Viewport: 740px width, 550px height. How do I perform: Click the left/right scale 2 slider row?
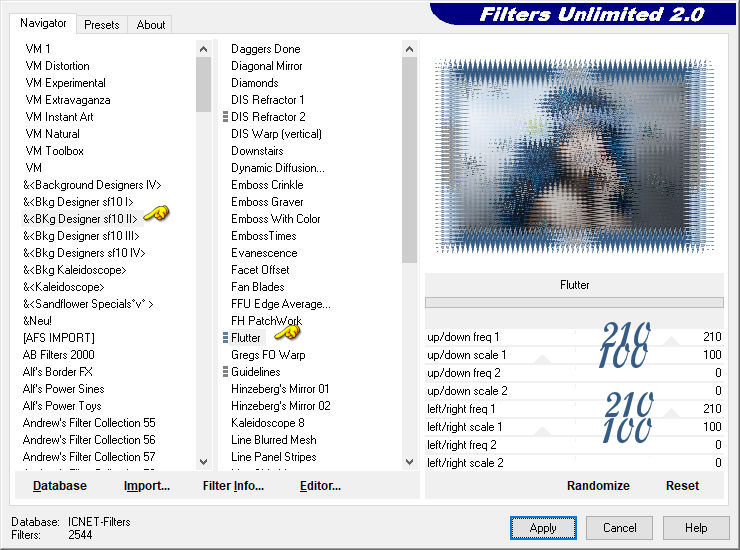tap(574, 463)
